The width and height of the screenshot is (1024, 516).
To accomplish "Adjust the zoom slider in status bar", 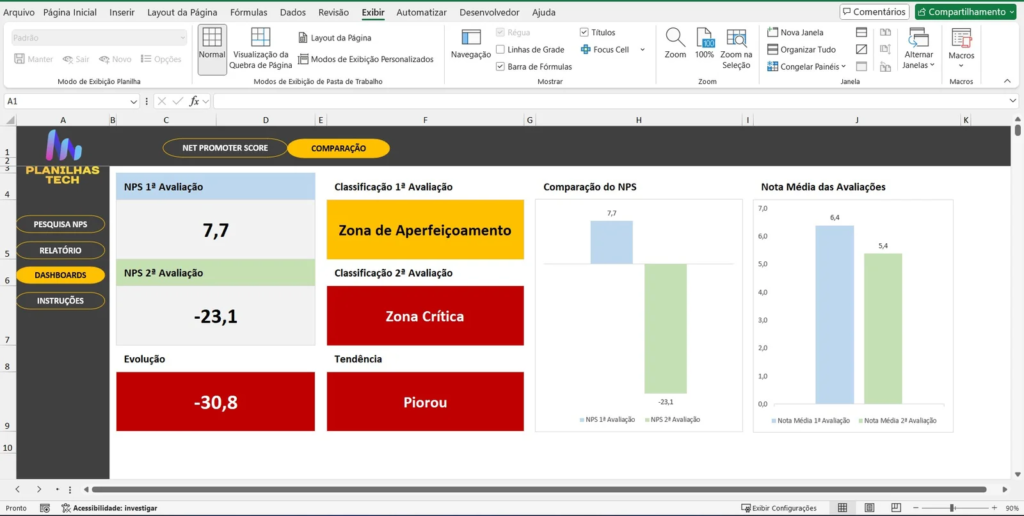I will [x=951, y=508].
